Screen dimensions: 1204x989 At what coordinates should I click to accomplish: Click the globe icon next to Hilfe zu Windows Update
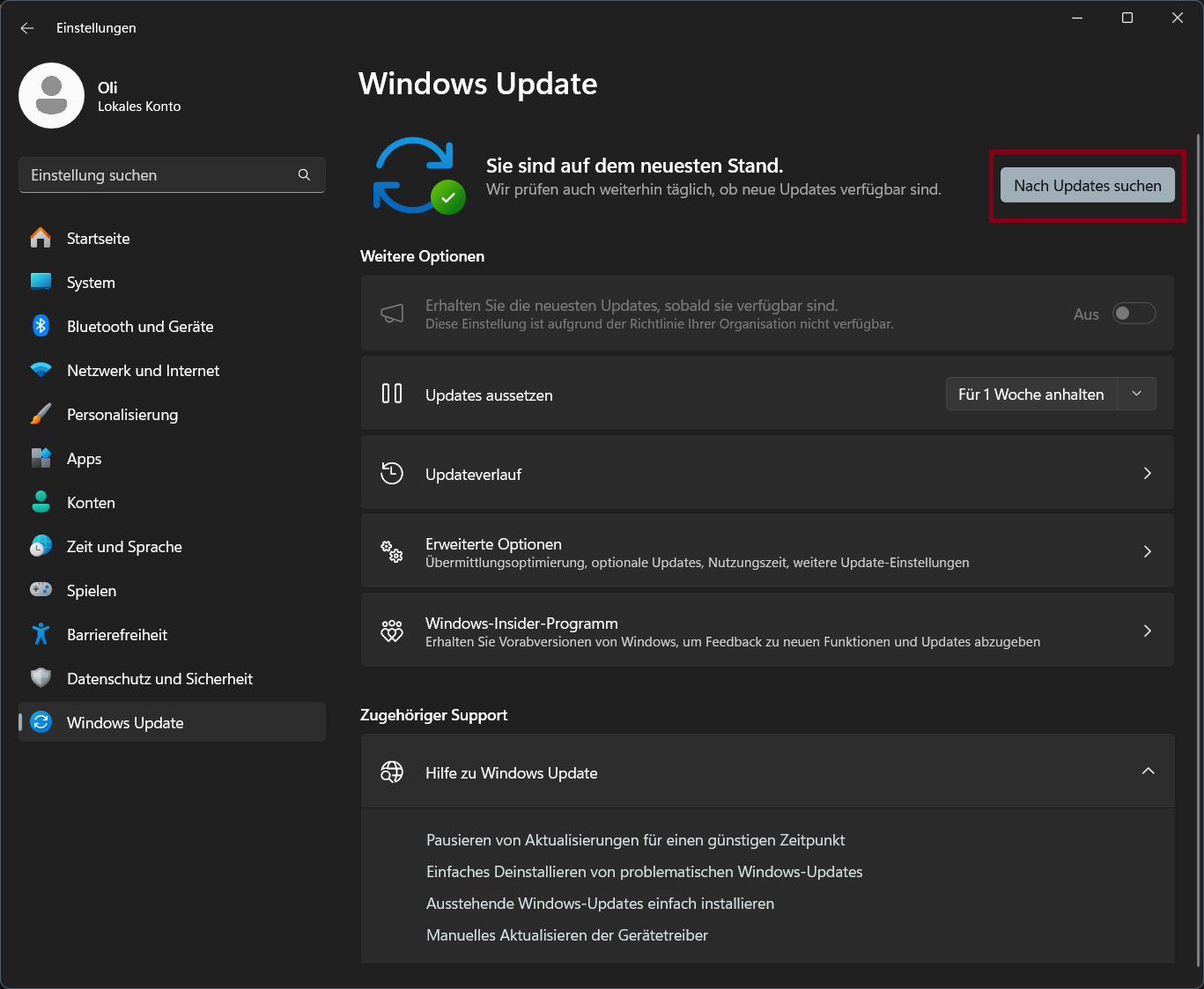click(x=392, y=772)
